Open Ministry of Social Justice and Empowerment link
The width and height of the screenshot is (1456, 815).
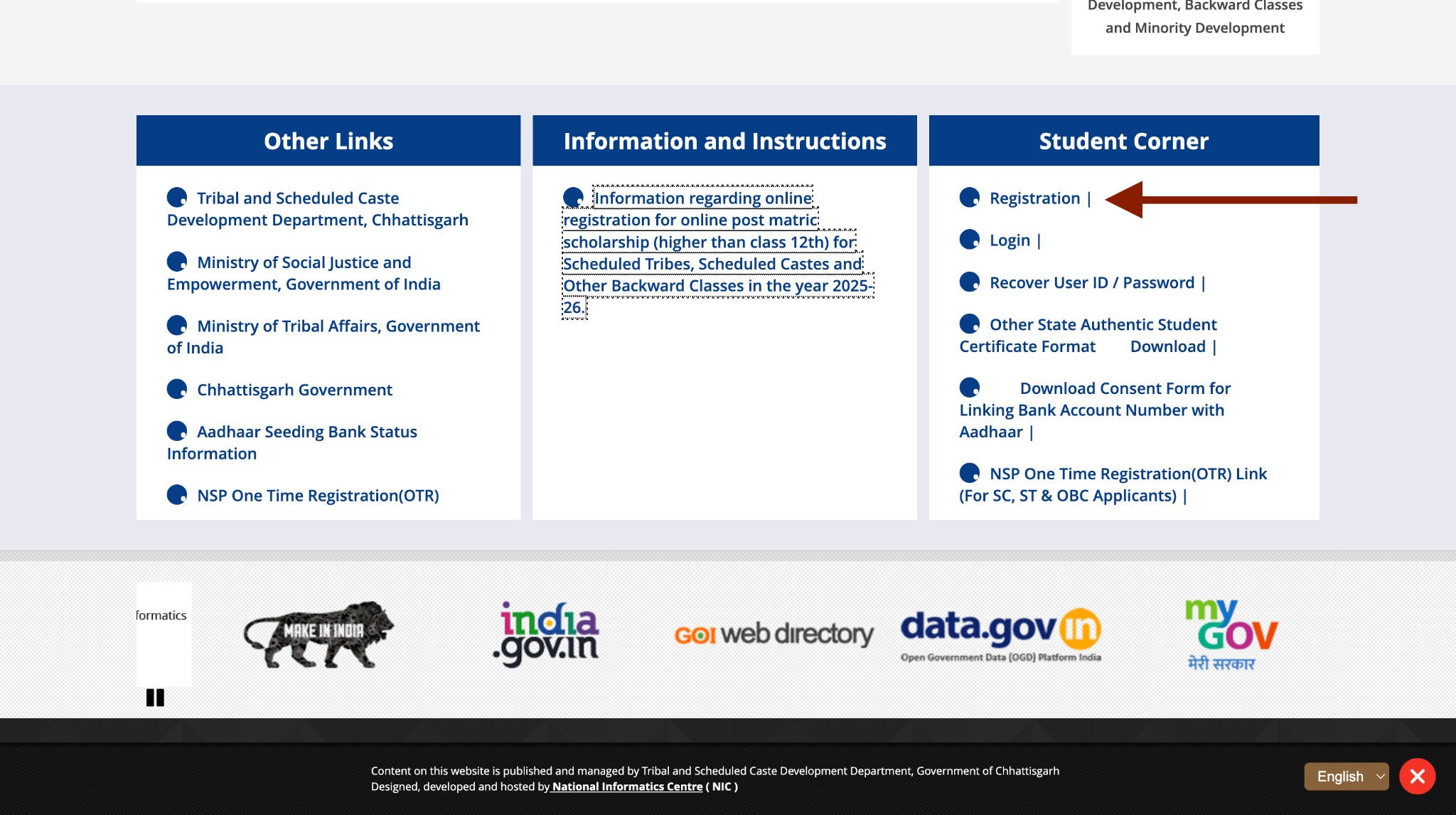(304, 273)
